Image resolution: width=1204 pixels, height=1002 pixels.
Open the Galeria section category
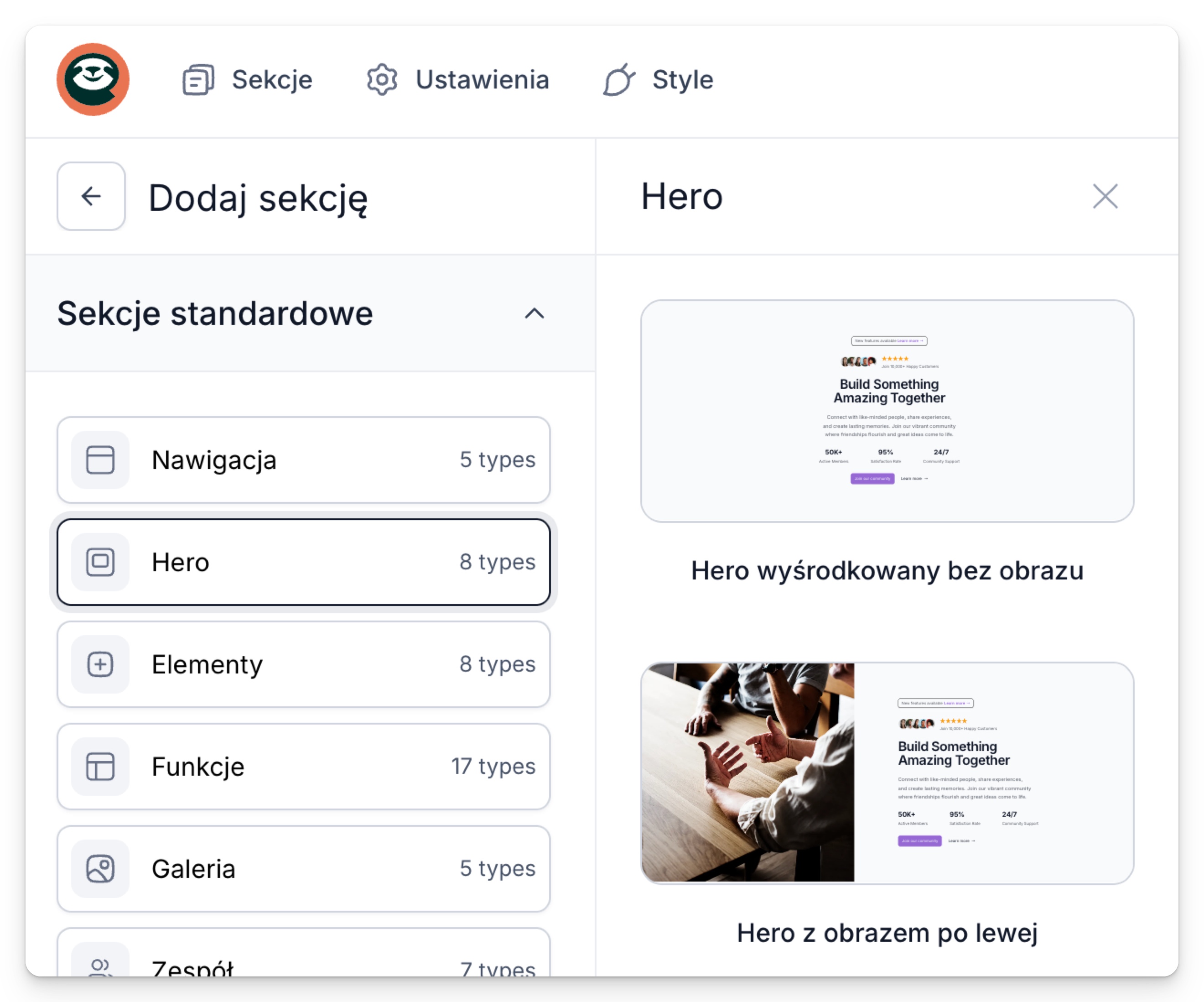(303, 868)
